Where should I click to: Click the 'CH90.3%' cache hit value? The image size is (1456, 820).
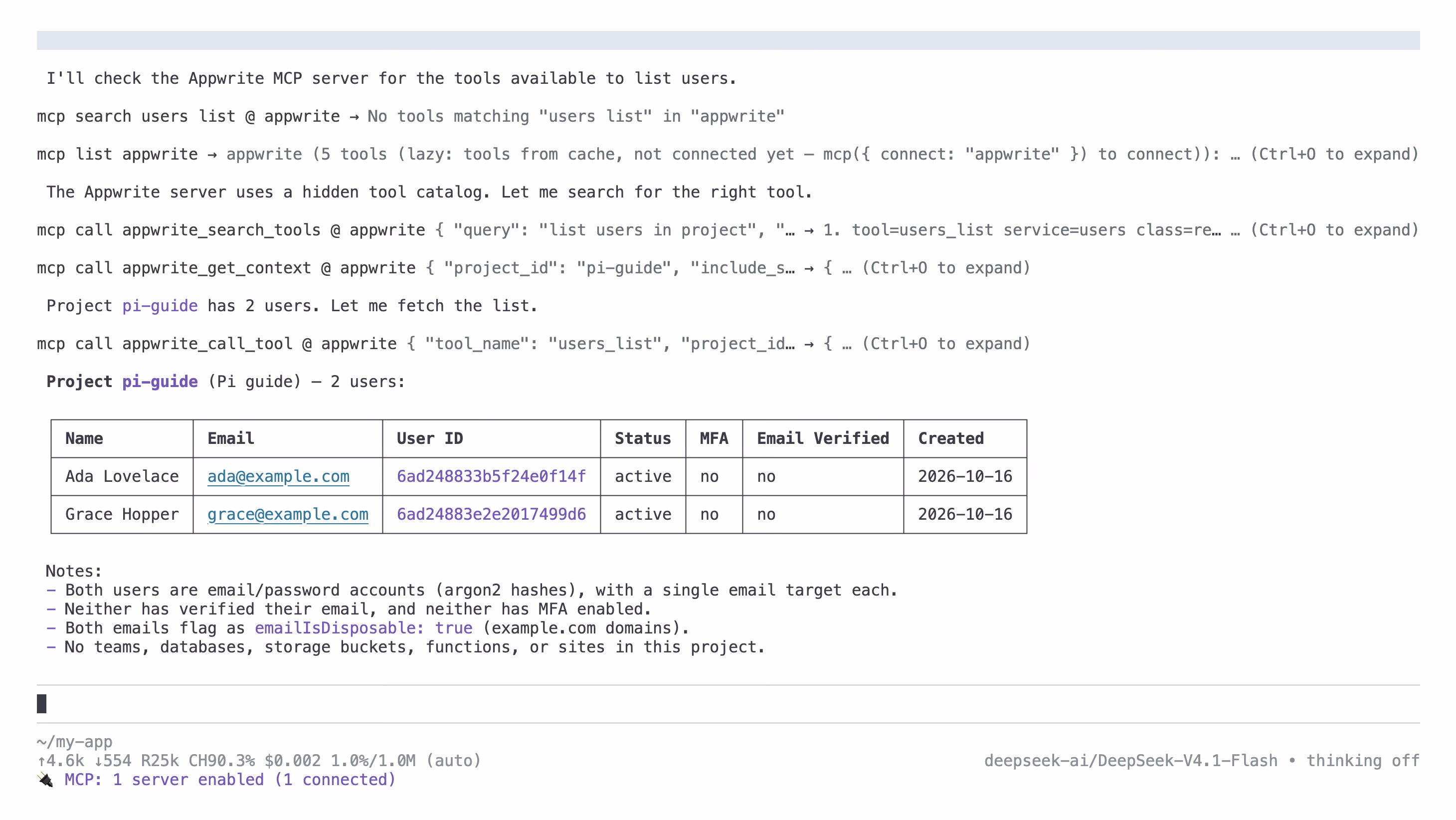coord(221,761)
